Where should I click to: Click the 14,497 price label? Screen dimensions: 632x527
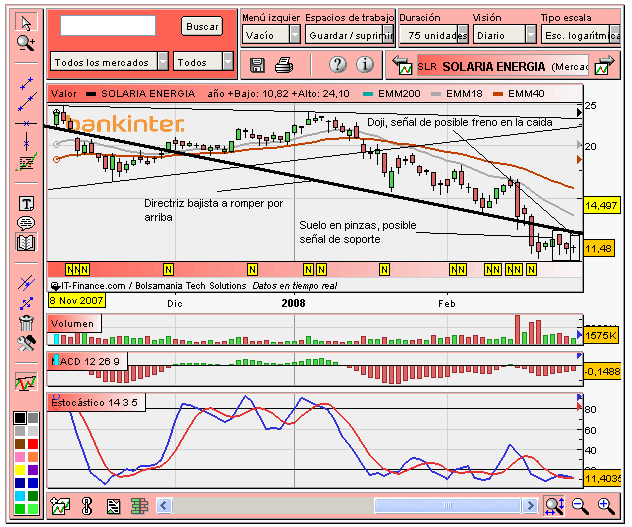point(601,205)
